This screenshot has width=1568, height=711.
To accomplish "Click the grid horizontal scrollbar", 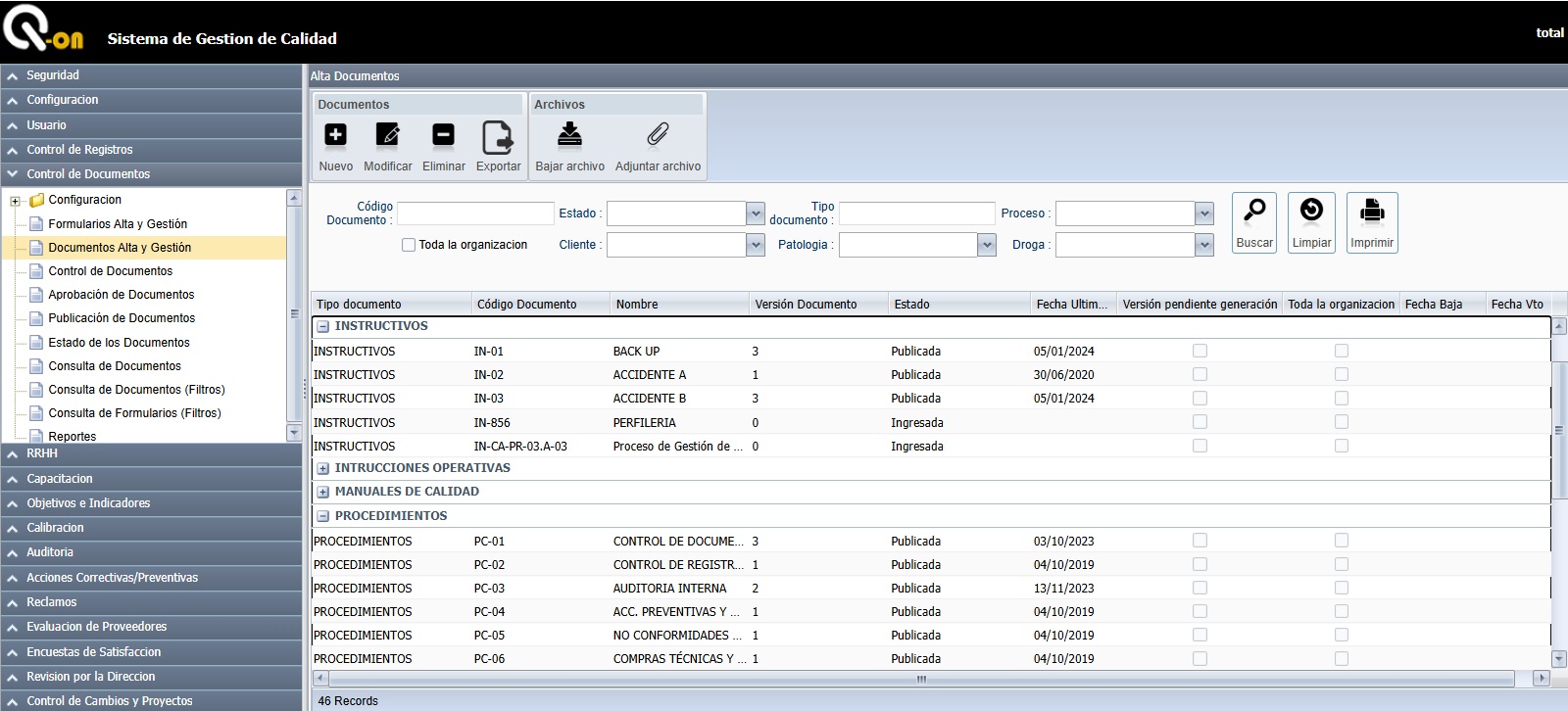I will (921, 678).
